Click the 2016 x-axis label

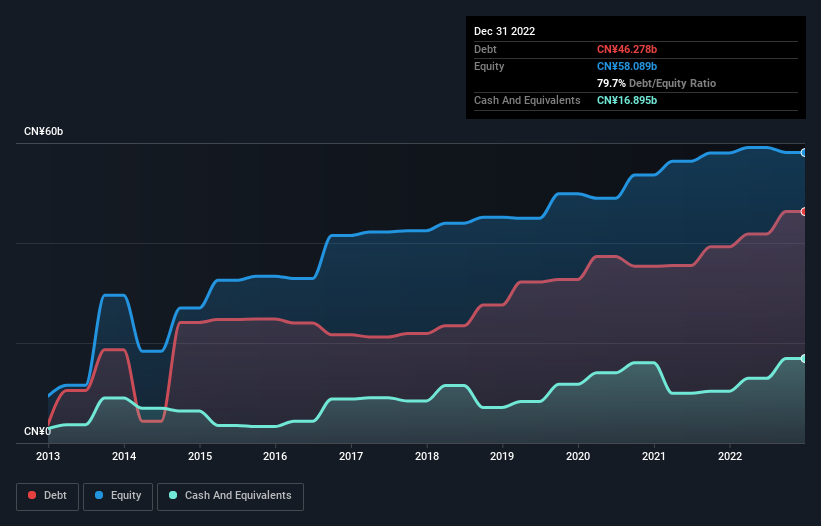(x=275, y=456)
